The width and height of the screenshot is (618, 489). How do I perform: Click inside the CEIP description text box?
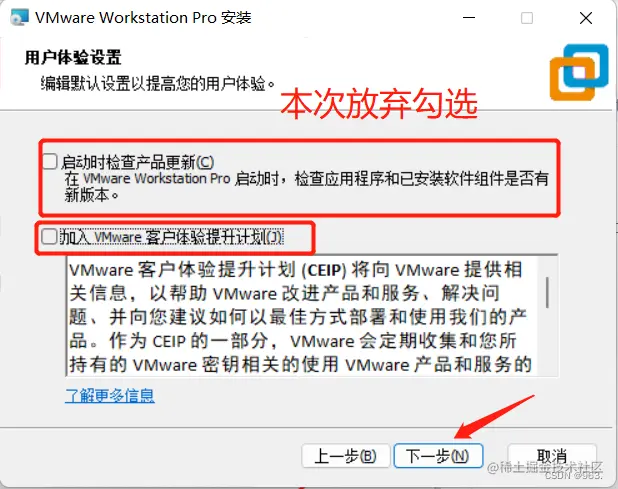click(303, 316)
